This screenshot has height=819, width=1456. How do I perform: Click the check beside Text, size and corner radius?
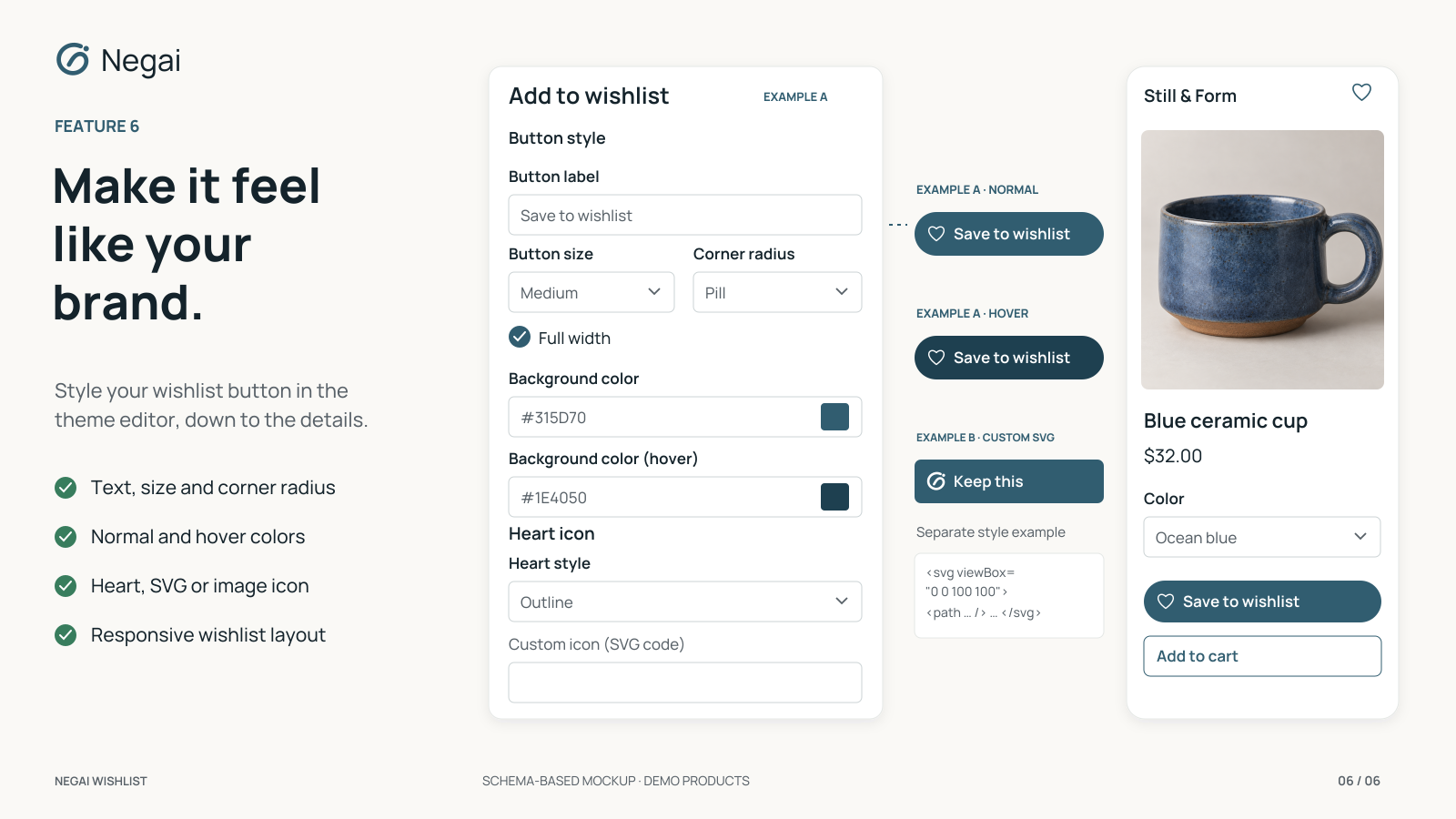coord(66,488)
